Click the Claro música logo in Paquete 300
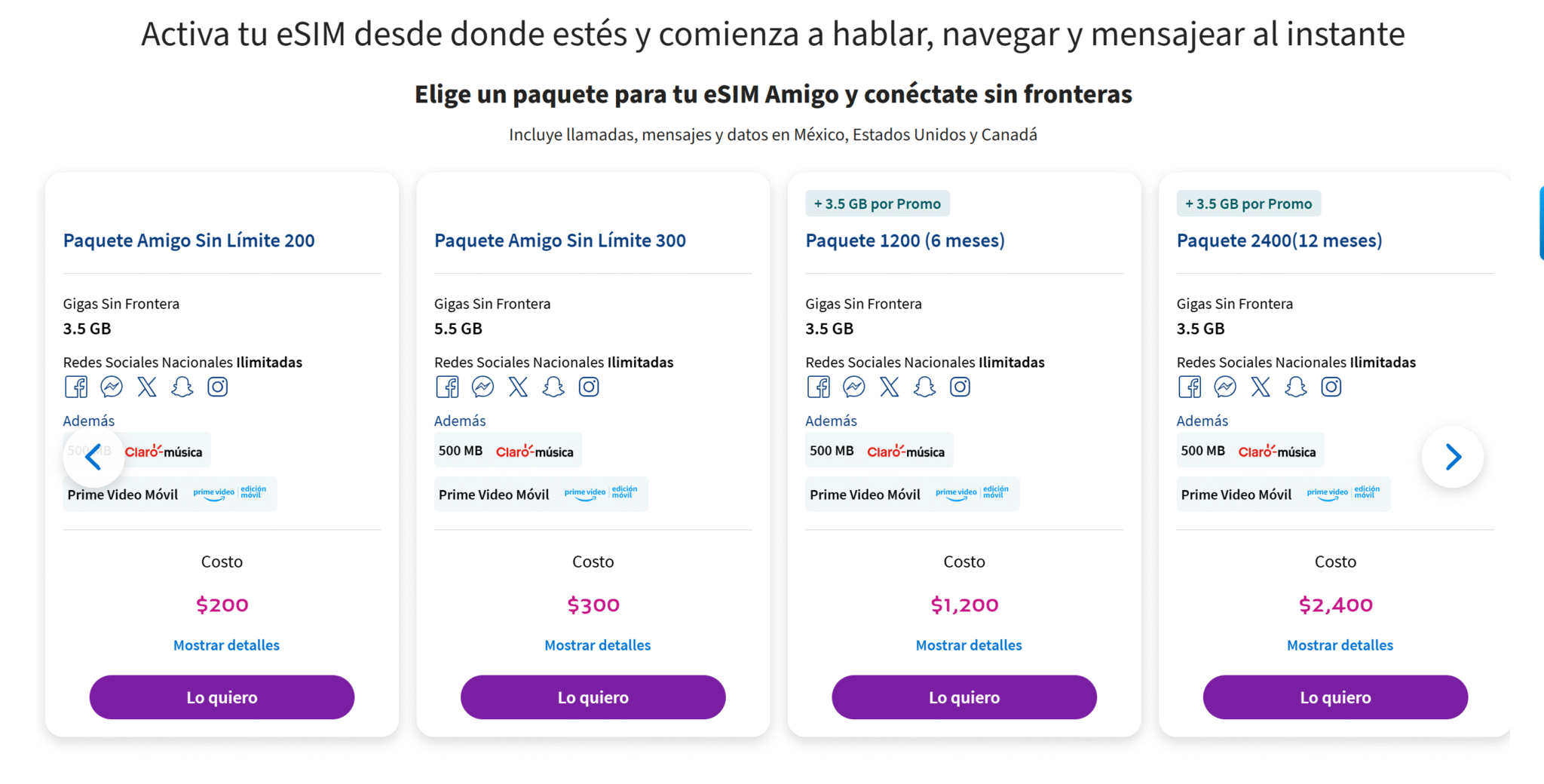 tap(535, 450)
